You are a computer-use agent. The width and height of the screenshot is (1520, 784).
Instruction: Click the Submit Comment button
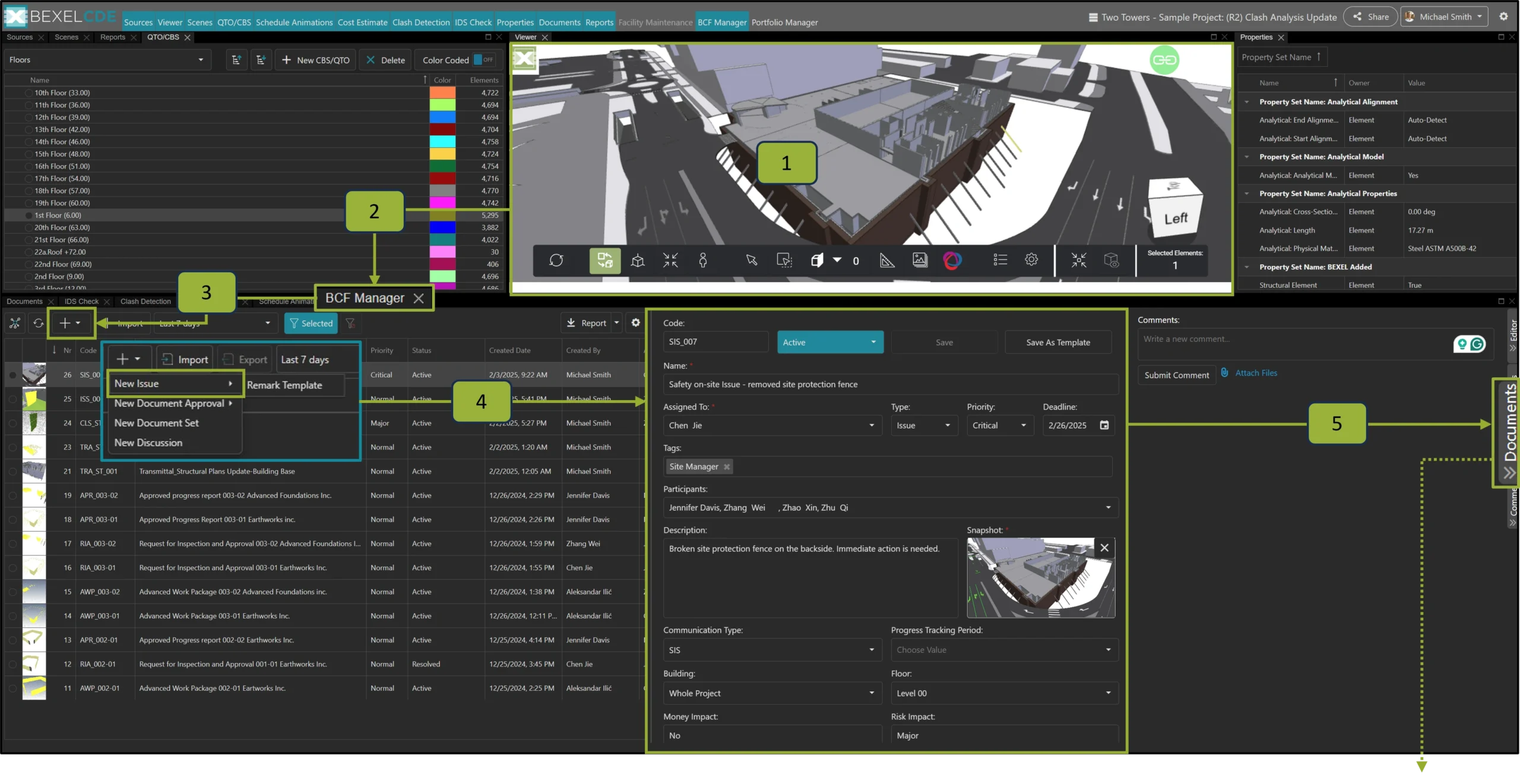coord(1176,375)
